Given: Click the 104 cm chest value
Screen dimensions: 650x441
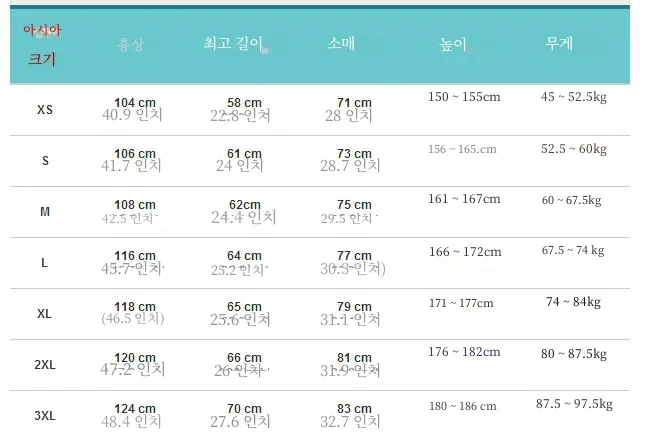Looking at the screenshot, I should [135, 102].
